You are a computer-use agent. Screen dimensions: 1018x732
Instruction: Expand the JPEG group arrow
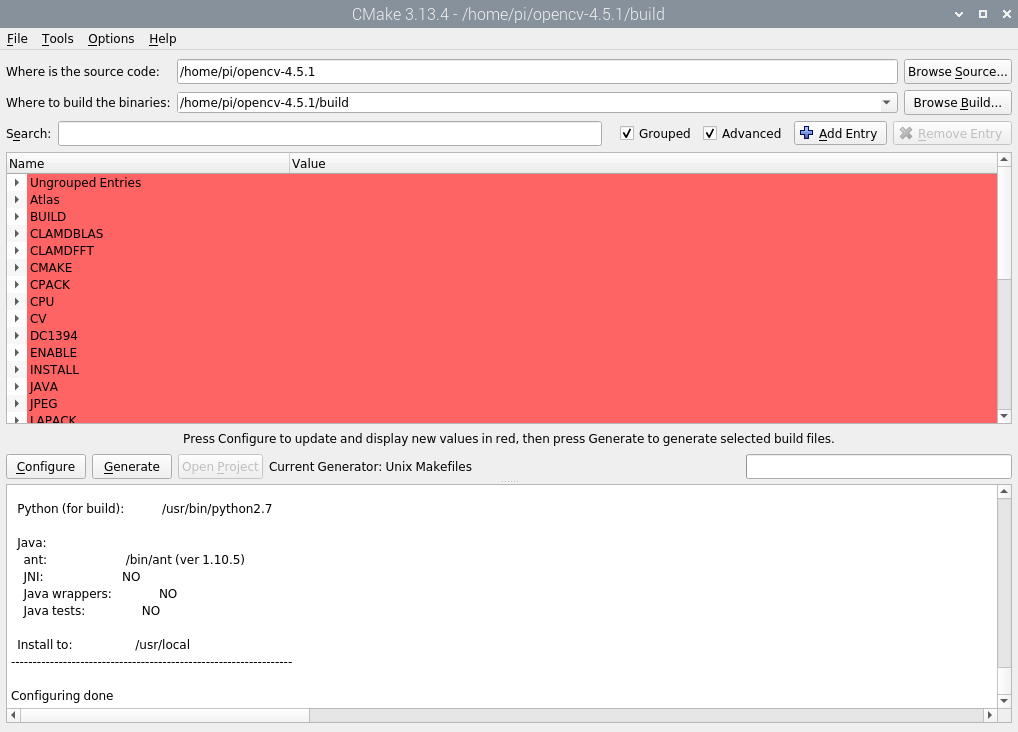(x=17, y=403)
